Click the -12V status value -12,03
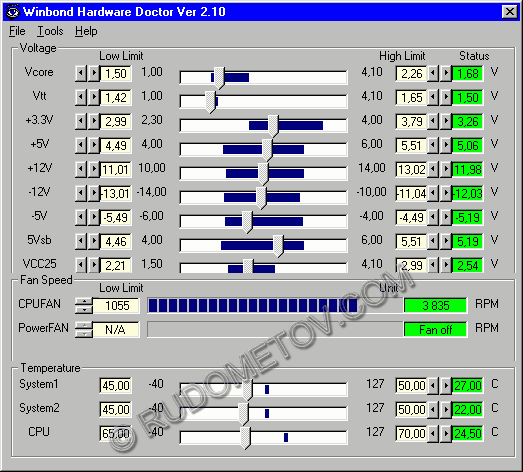 468,193
